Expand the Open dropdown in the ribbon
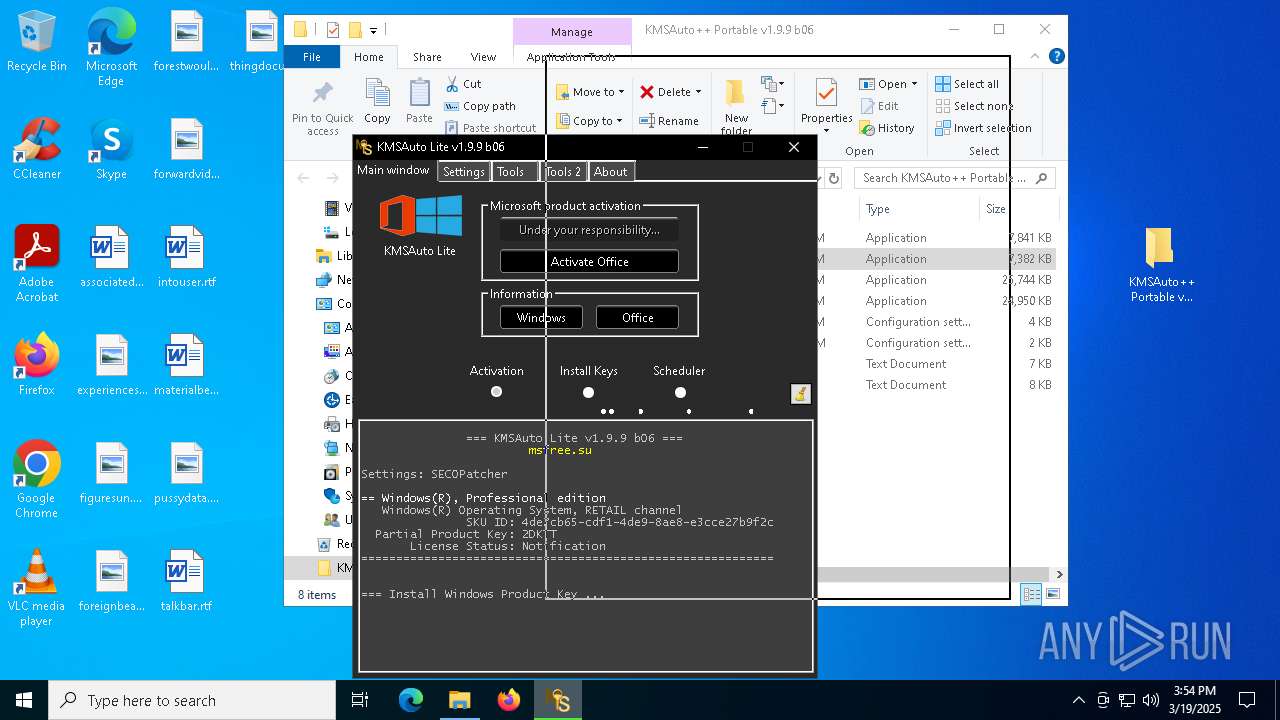This screenshot has width=1280, height=720. (x=913, y=84)
